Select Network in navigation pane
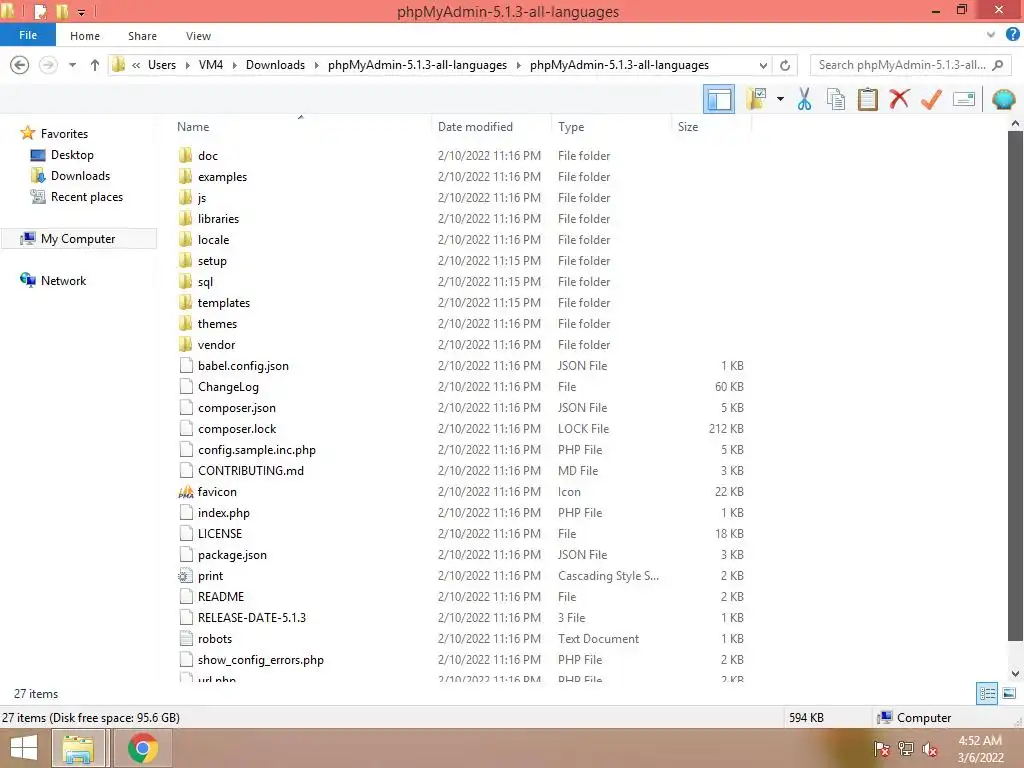 [x=63, y=280]
